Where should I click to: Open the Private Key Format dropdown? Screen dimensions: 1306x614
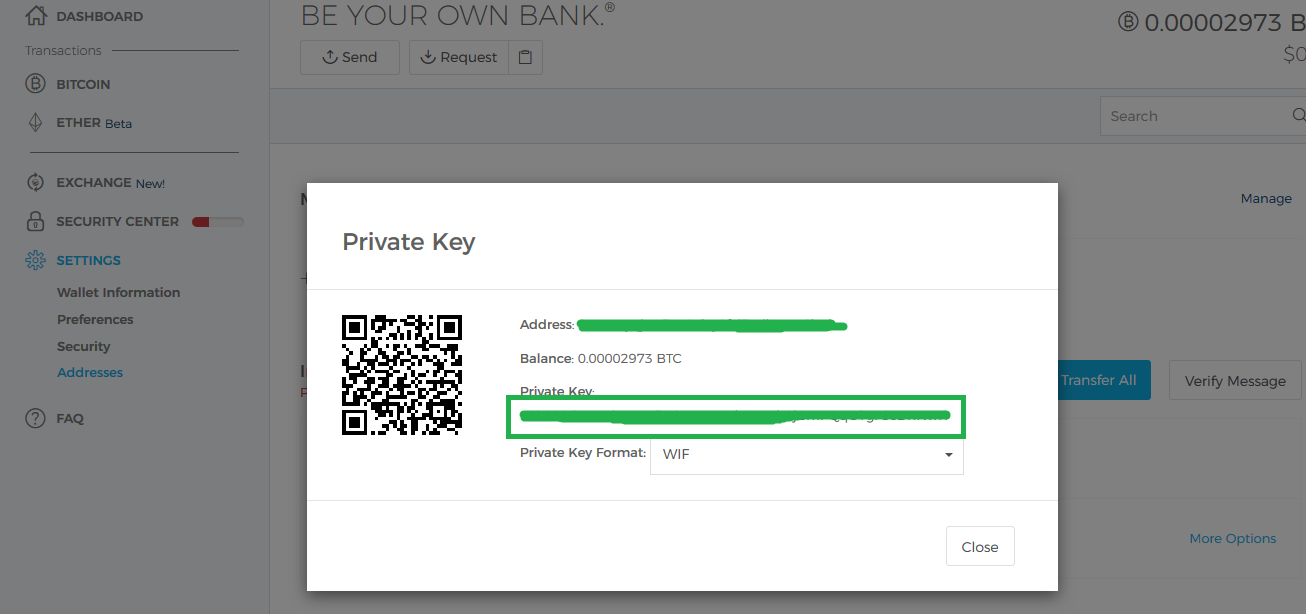click(x=806, y=454)
